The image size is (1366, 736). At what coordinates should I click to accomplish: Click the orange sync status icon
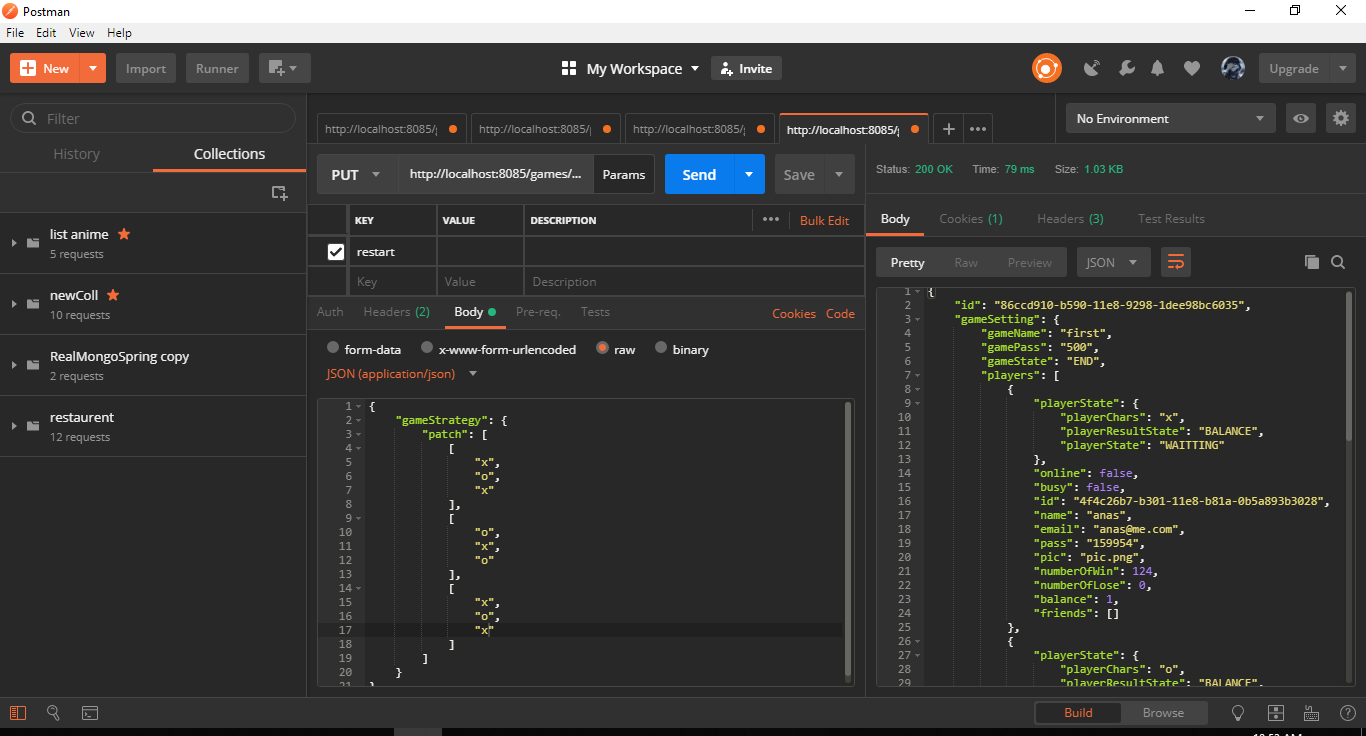[1046, 68]
